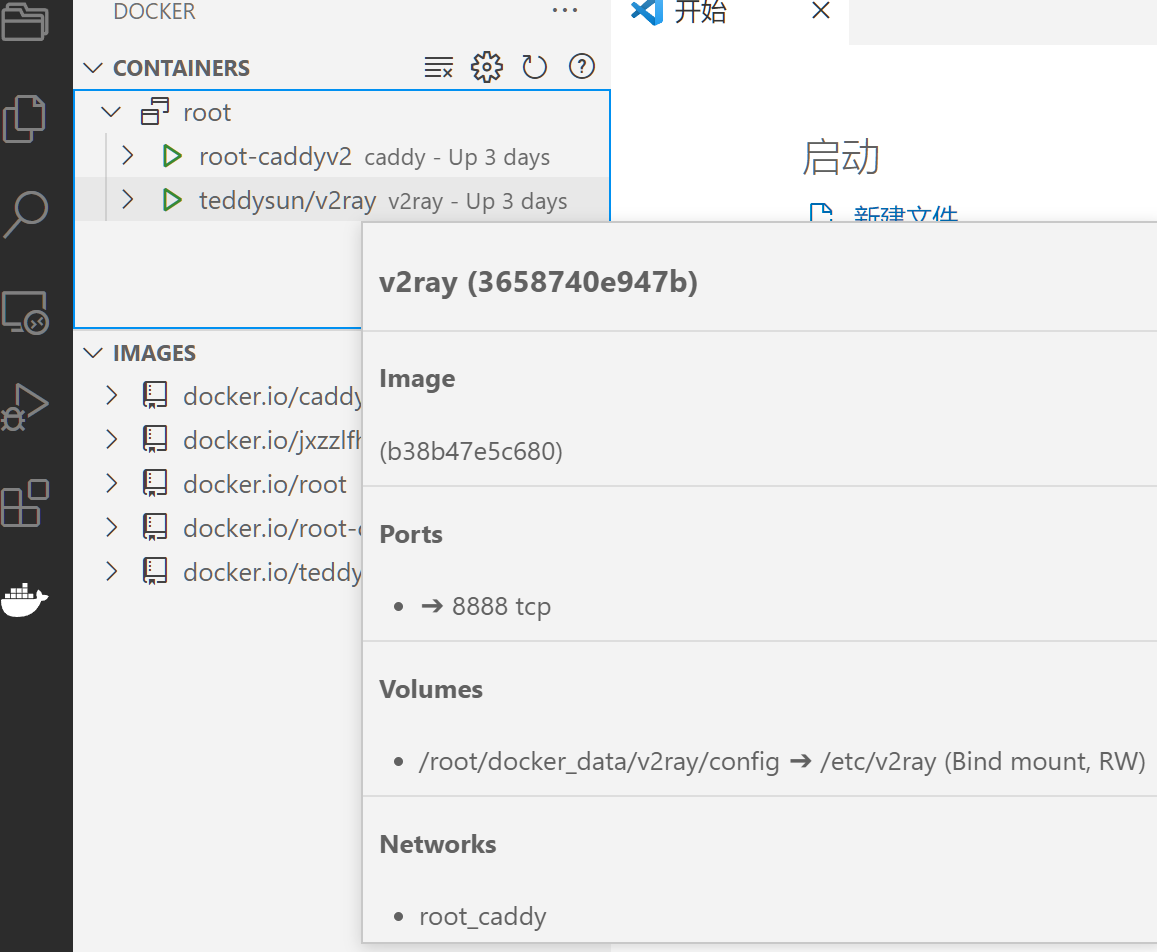
Task: Click the folders icon atop activity bar
Action: click(x=24, y=21)
